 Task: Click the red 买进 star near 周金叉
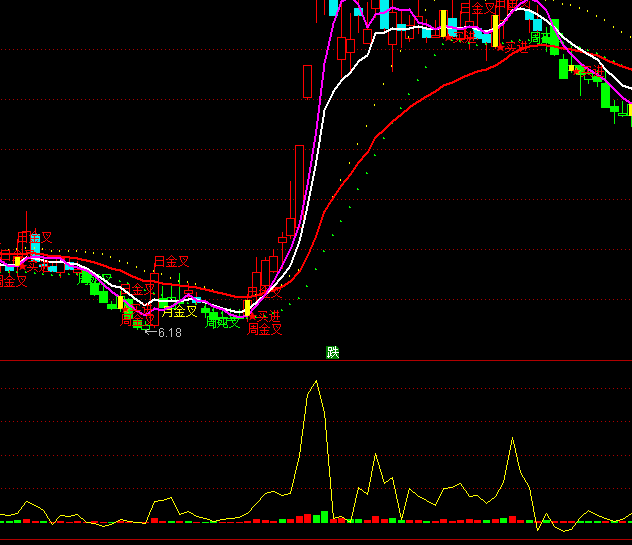264,316
